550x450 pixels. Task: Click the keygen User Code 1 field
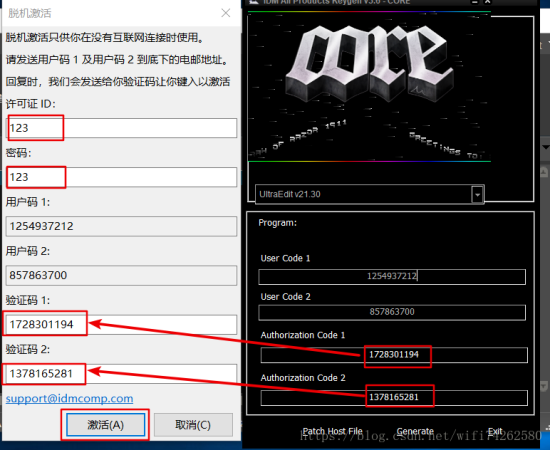tap(392, 276)
